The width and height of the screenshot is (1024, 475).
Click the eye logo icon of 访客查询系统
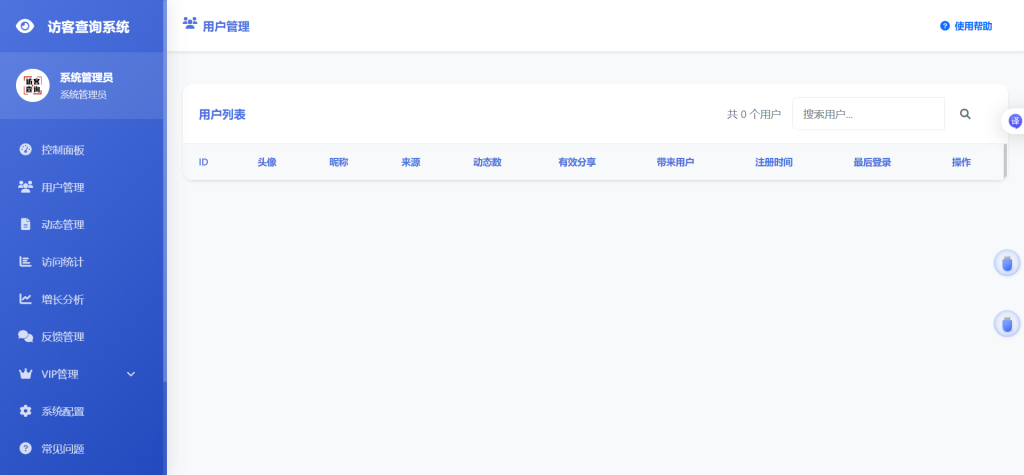point(25,26)
